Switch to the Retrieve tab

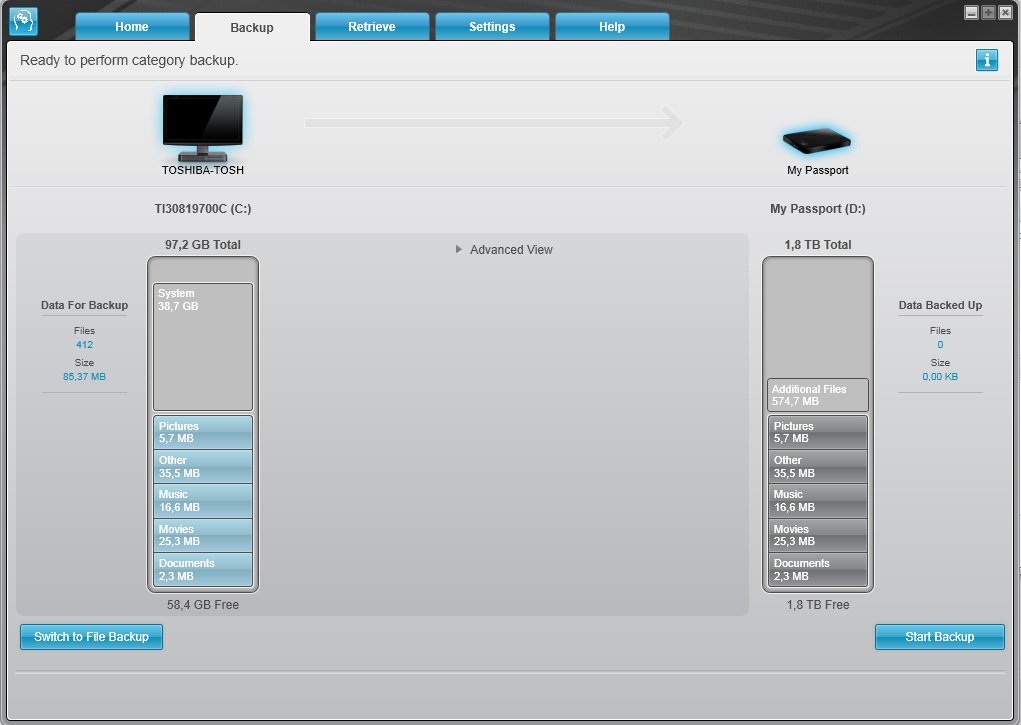[372, 27]
